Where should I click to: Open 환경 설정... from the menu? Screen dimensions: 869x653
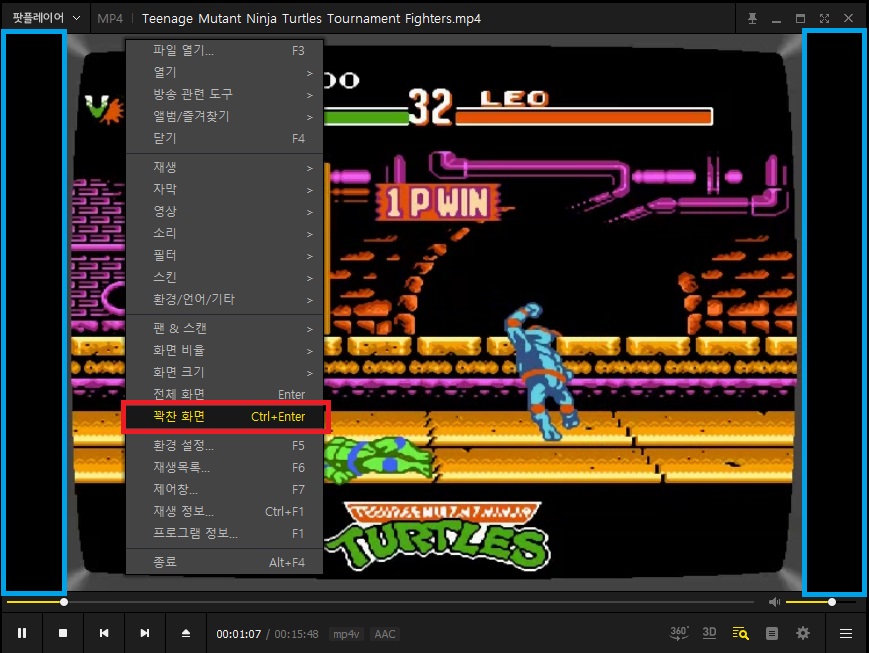[224, 446]
